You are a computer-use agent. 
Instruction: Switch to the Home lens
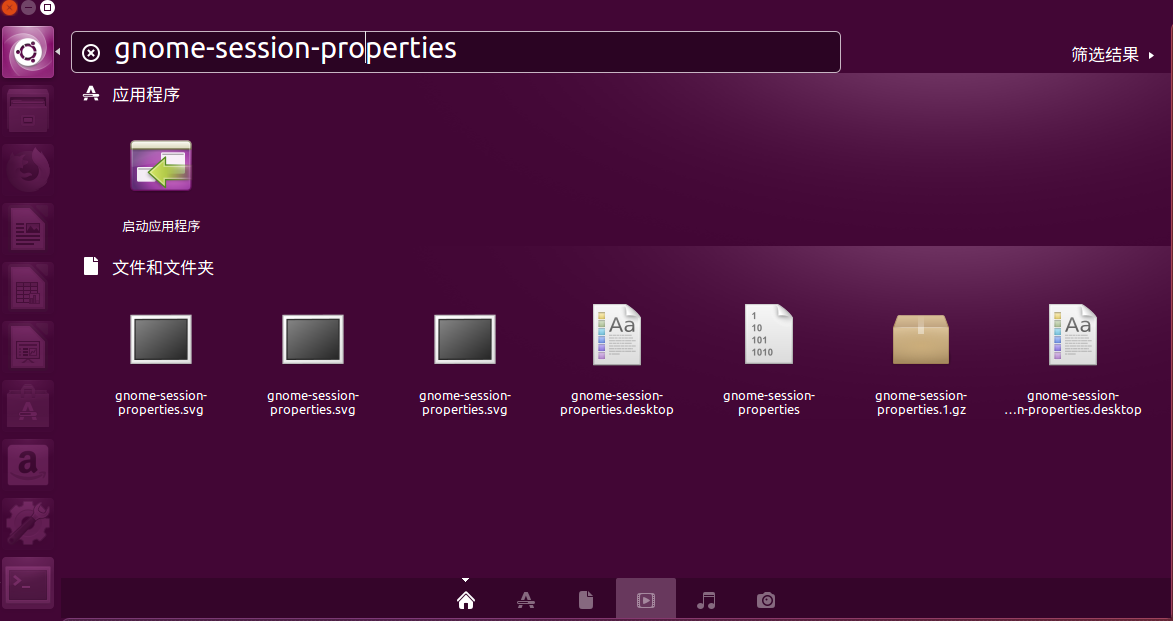pyautogui.click(x=465, y=600)
